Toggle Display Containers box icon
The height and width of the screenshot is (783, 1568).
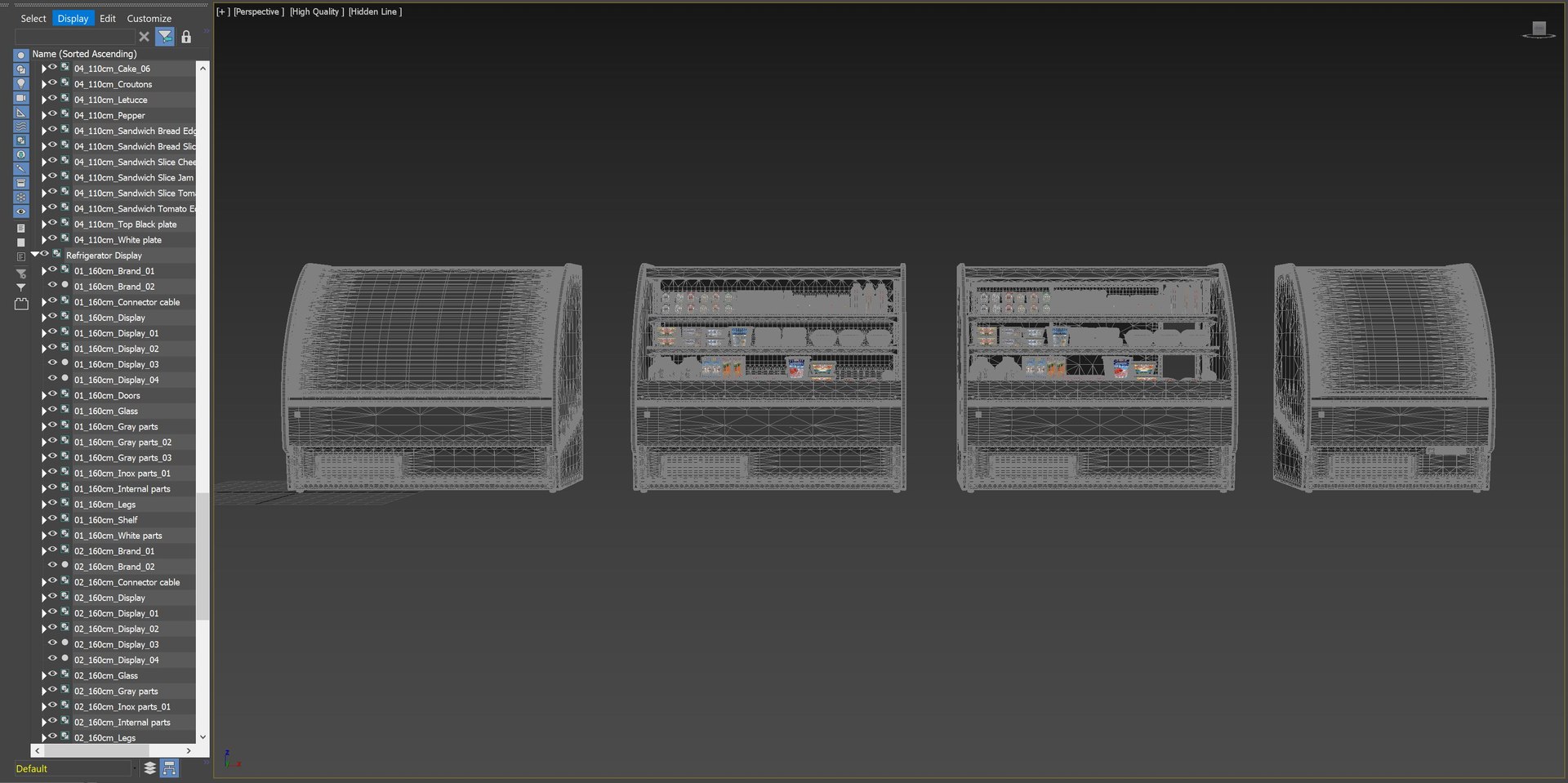[21, 183]
